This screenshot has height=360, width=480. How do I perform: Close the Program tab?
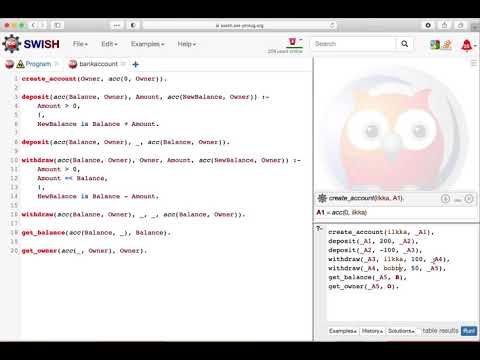click(x=57, y=64)
